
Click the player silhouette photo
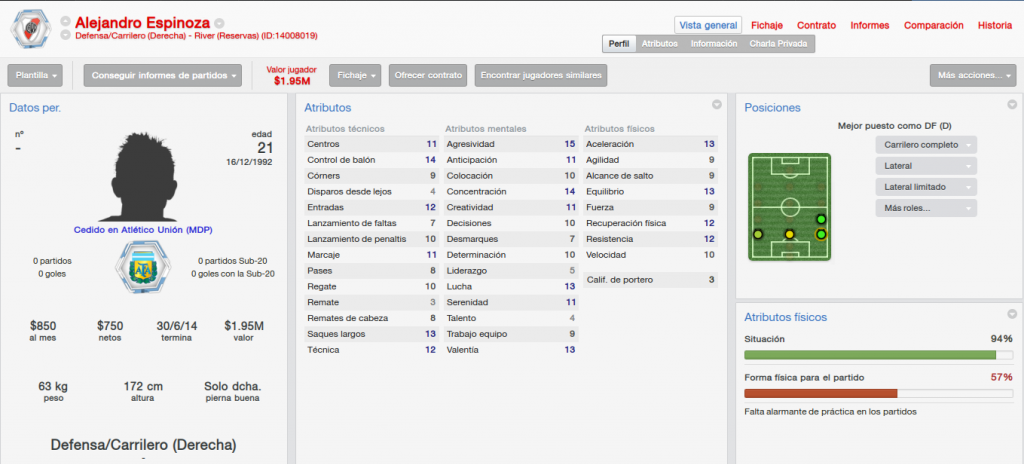point(143,176)
